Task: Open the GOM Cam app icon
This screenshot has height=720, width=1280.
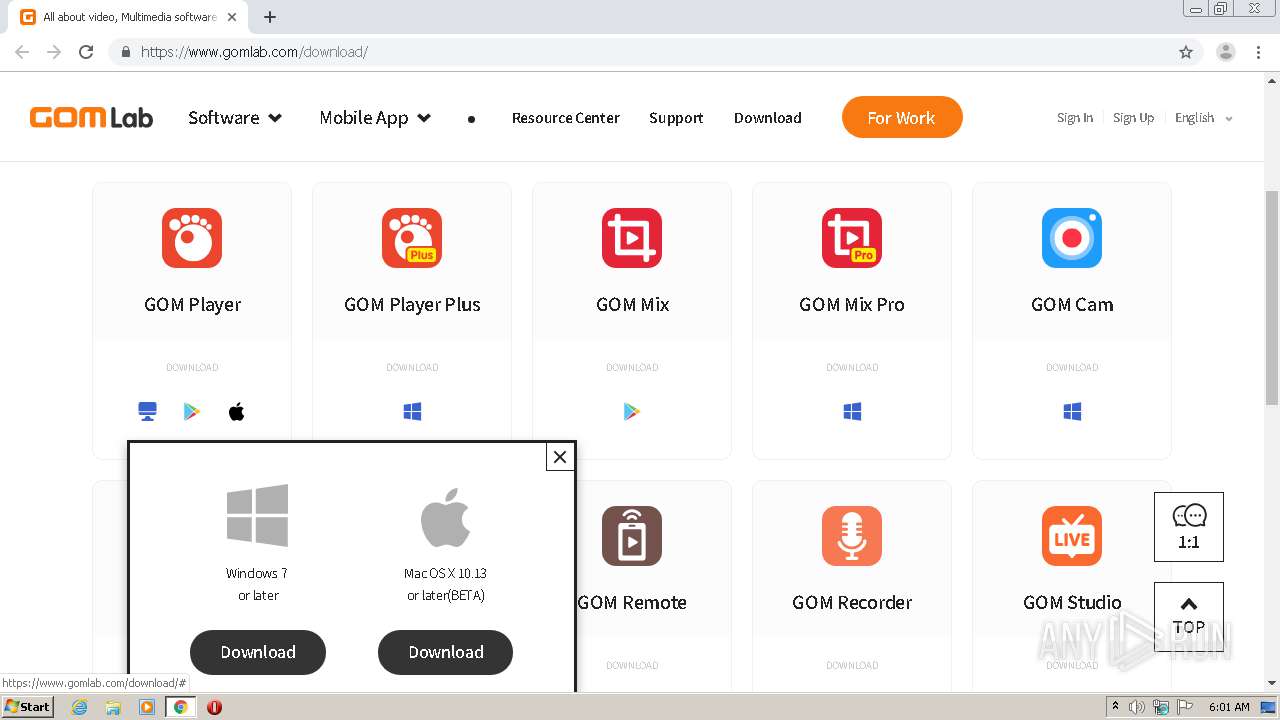Action: (1072, 238)
